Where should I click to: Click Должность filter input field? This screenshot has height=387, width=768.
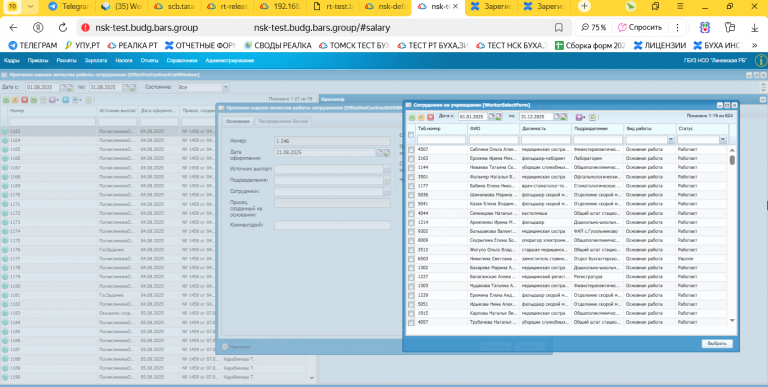(546, 140)
